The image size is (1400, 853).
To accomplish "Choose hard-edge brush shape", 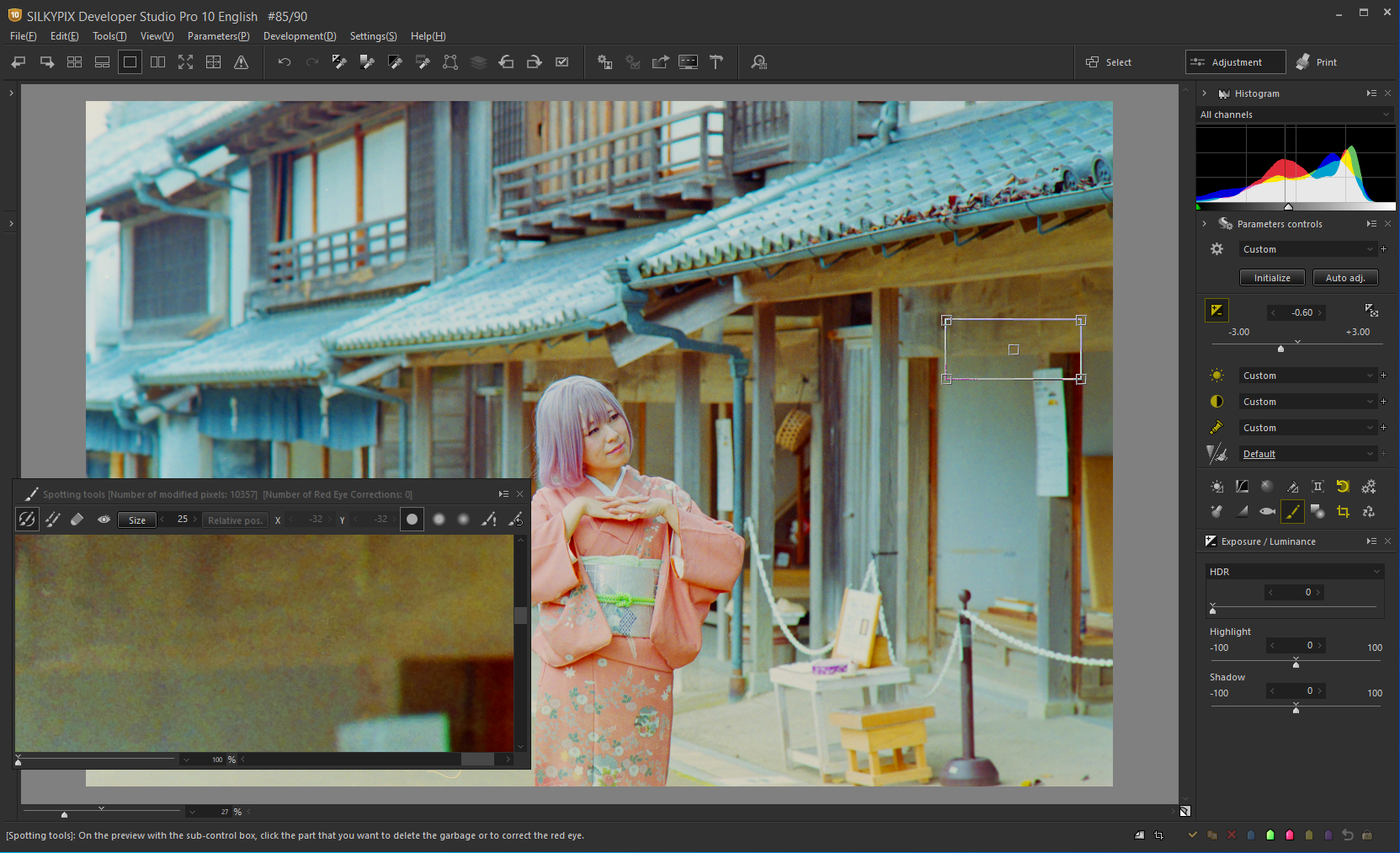I will [x=412, y=520].
